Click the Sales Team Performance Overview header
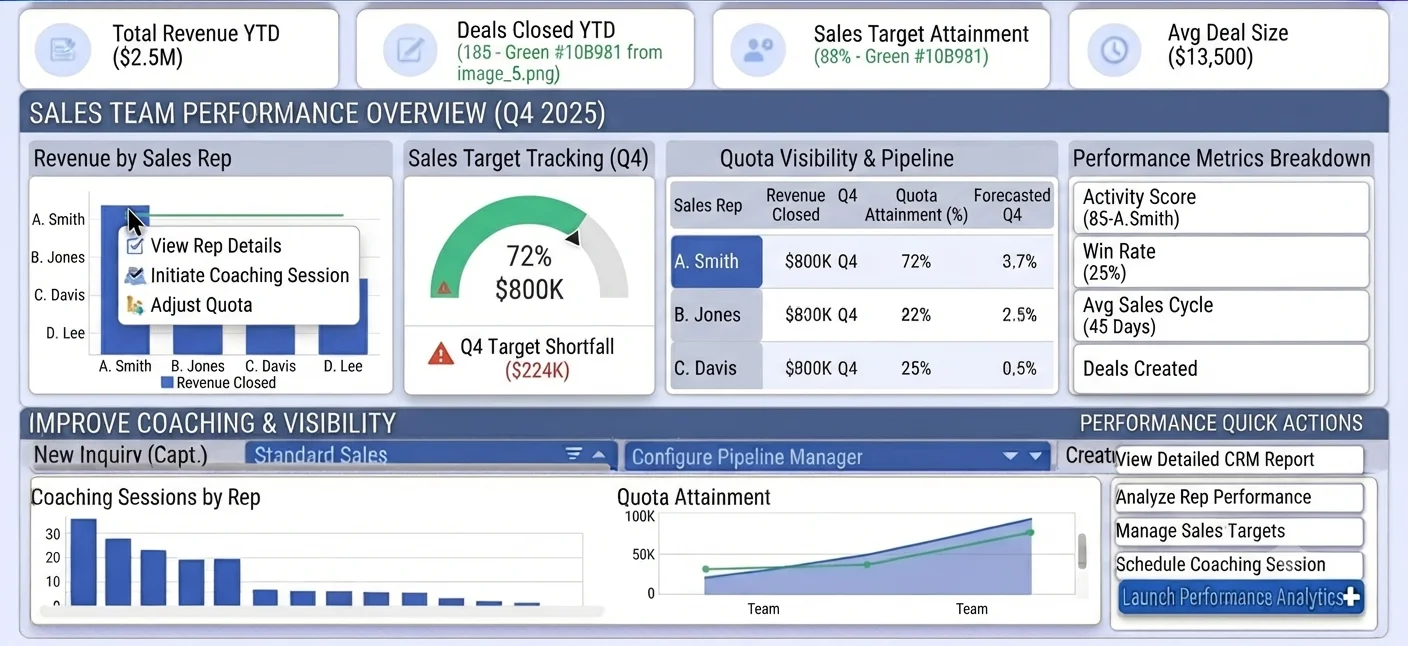1408x646 pixels. click(317, 113)
